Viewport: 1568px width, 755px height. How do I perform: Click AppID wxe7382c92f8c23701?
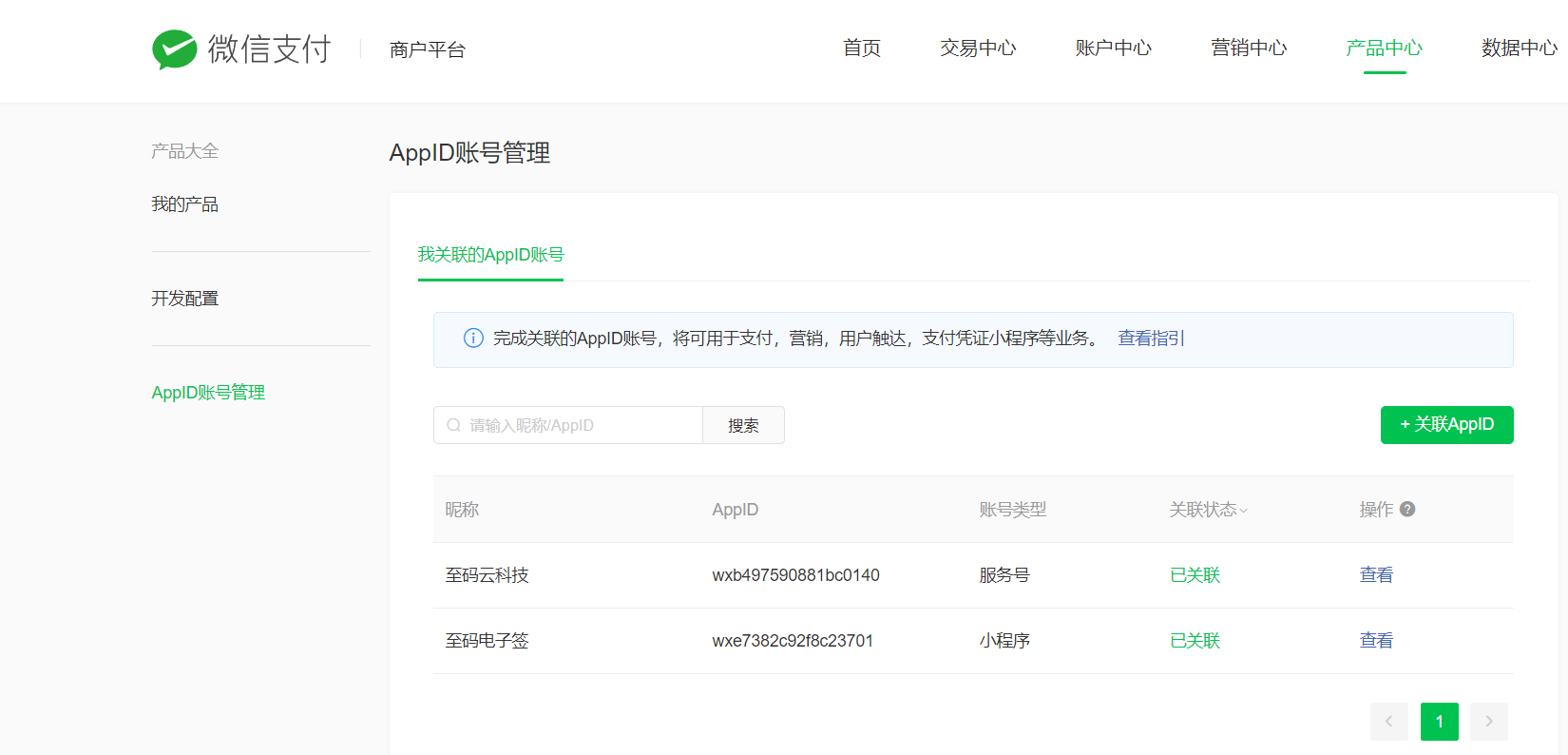[x=793, y=641]
